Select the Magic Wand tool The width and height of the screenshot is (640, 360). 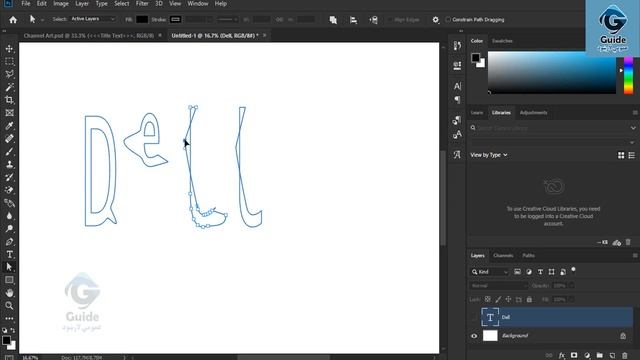(9, 87)
